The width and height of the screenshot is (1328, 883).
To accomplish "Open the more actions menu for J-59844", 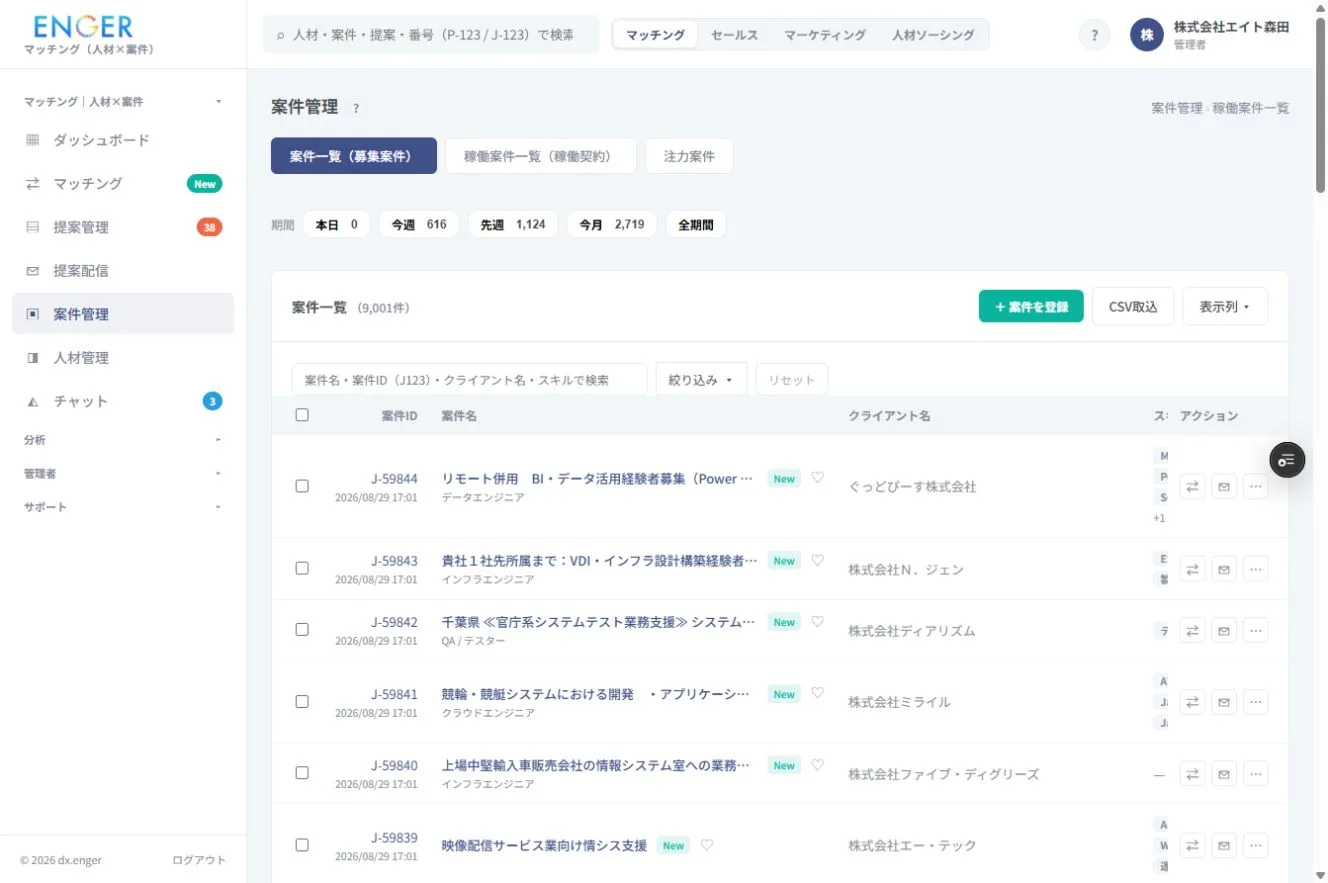I will coord(1256,487).
